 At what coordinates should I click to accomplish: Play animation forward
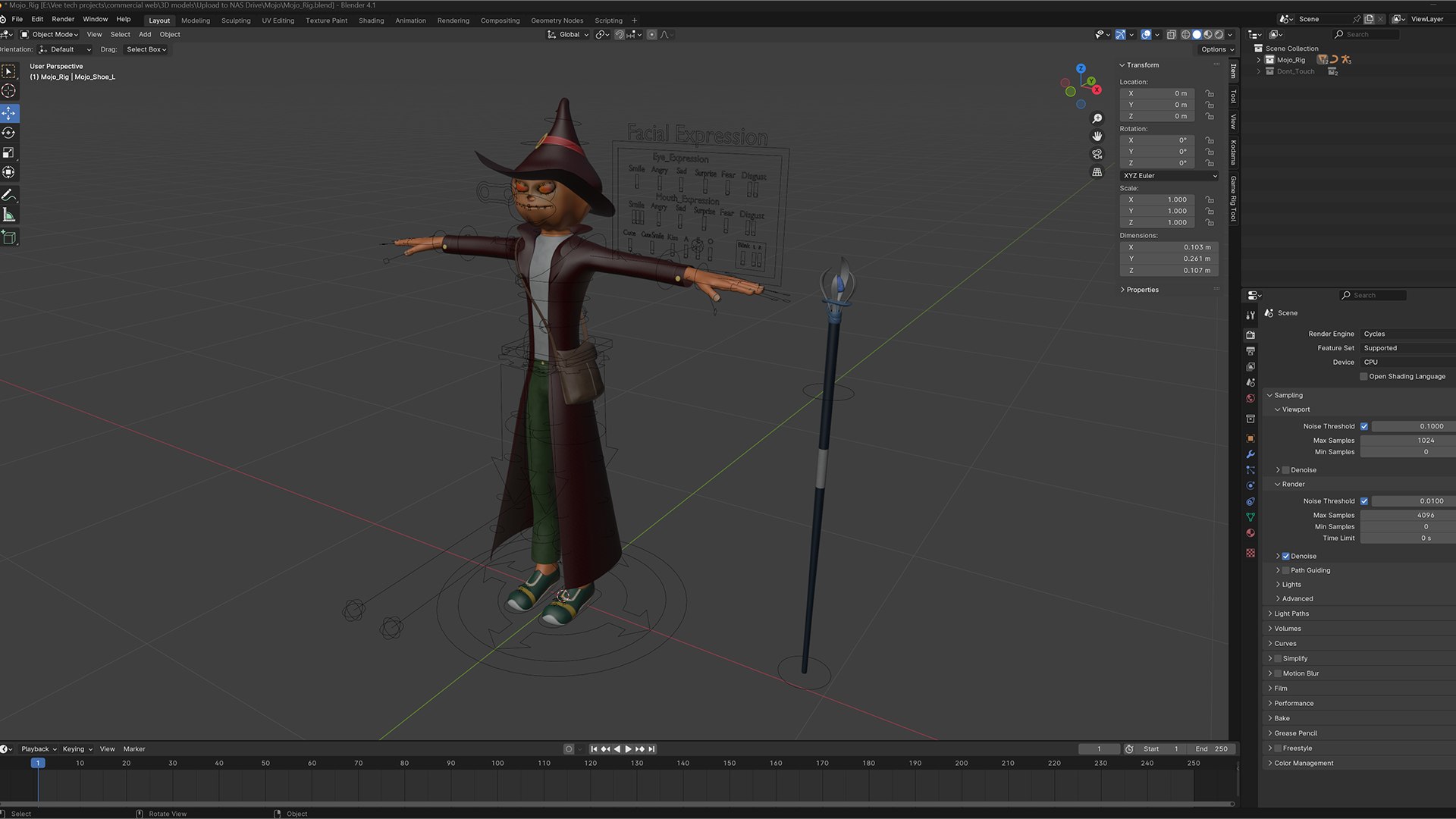pyautogui.click(x=628, y=749)
